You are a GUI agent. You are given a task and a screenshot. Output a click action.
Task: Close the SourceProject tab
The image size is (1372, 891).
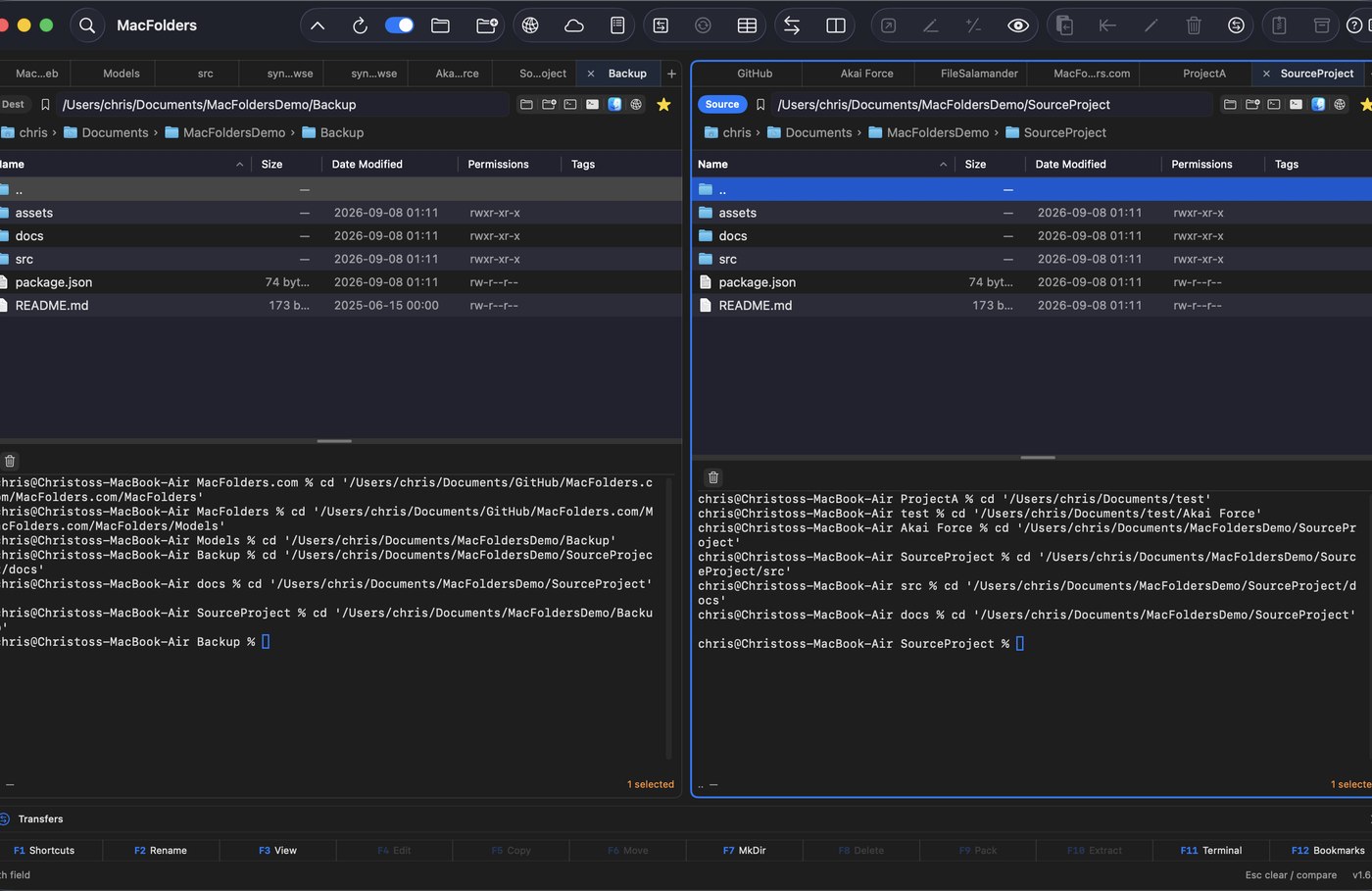[x=1266, y=74]
